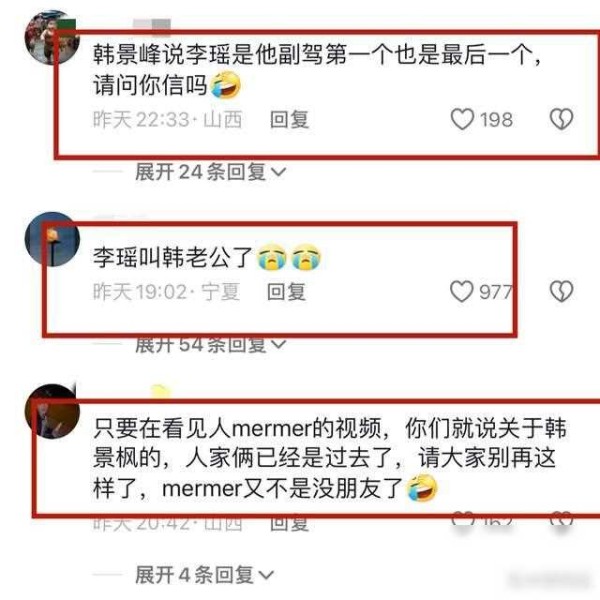This screenshot has height=600, width=600.
Task: Dislike the Ningxia comment posted 19:02
Action: click(561, 292)
